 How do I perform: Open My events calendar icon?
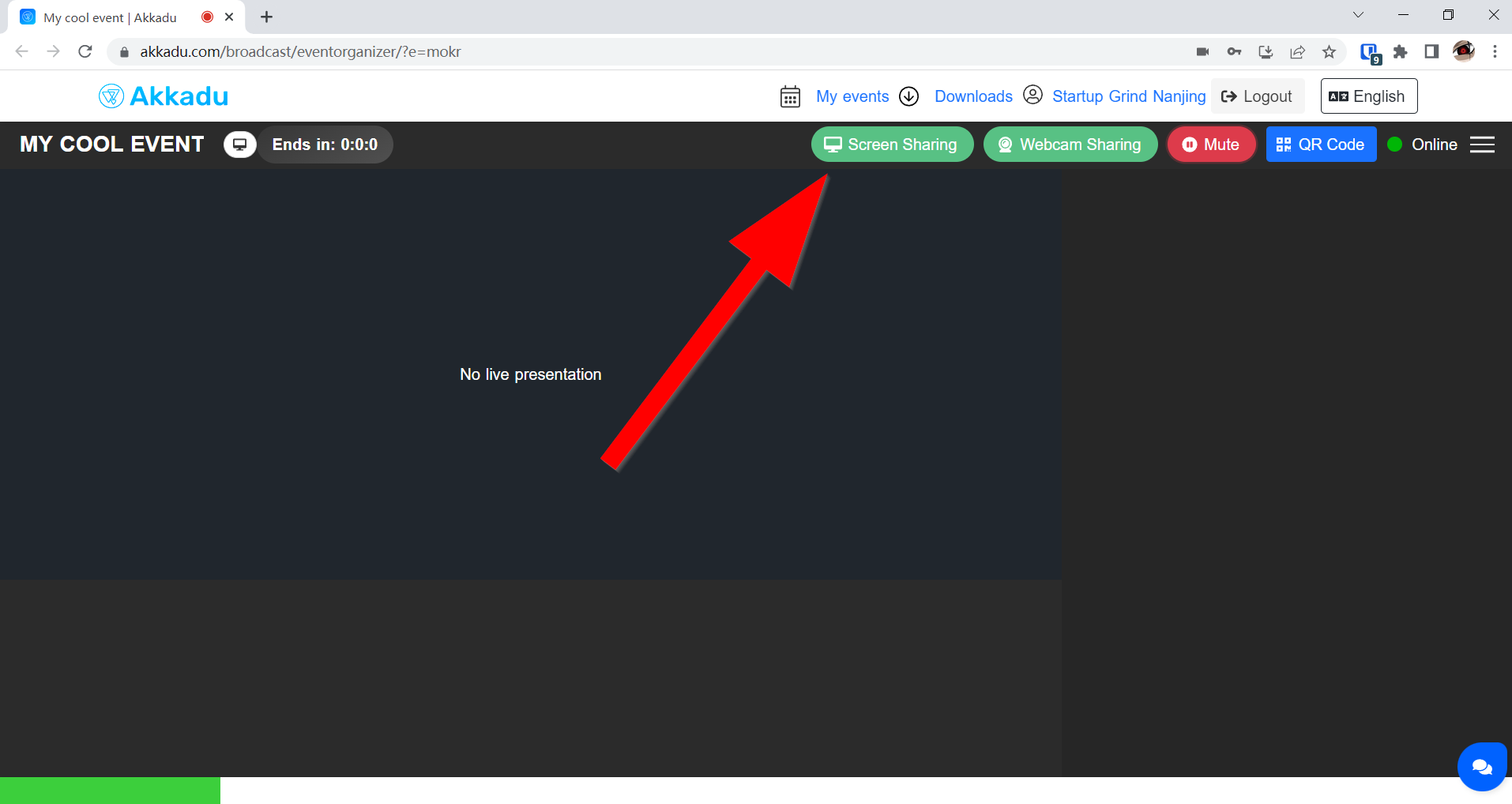[790, 96]
